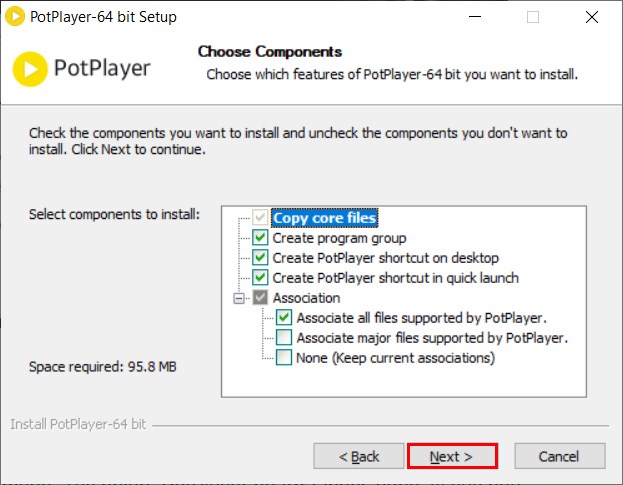The height and width of the screenshot is (485, 623).
Task: Uncheck Create PotPlayer shortcut on desktop
Action: [x=260, y=257]
